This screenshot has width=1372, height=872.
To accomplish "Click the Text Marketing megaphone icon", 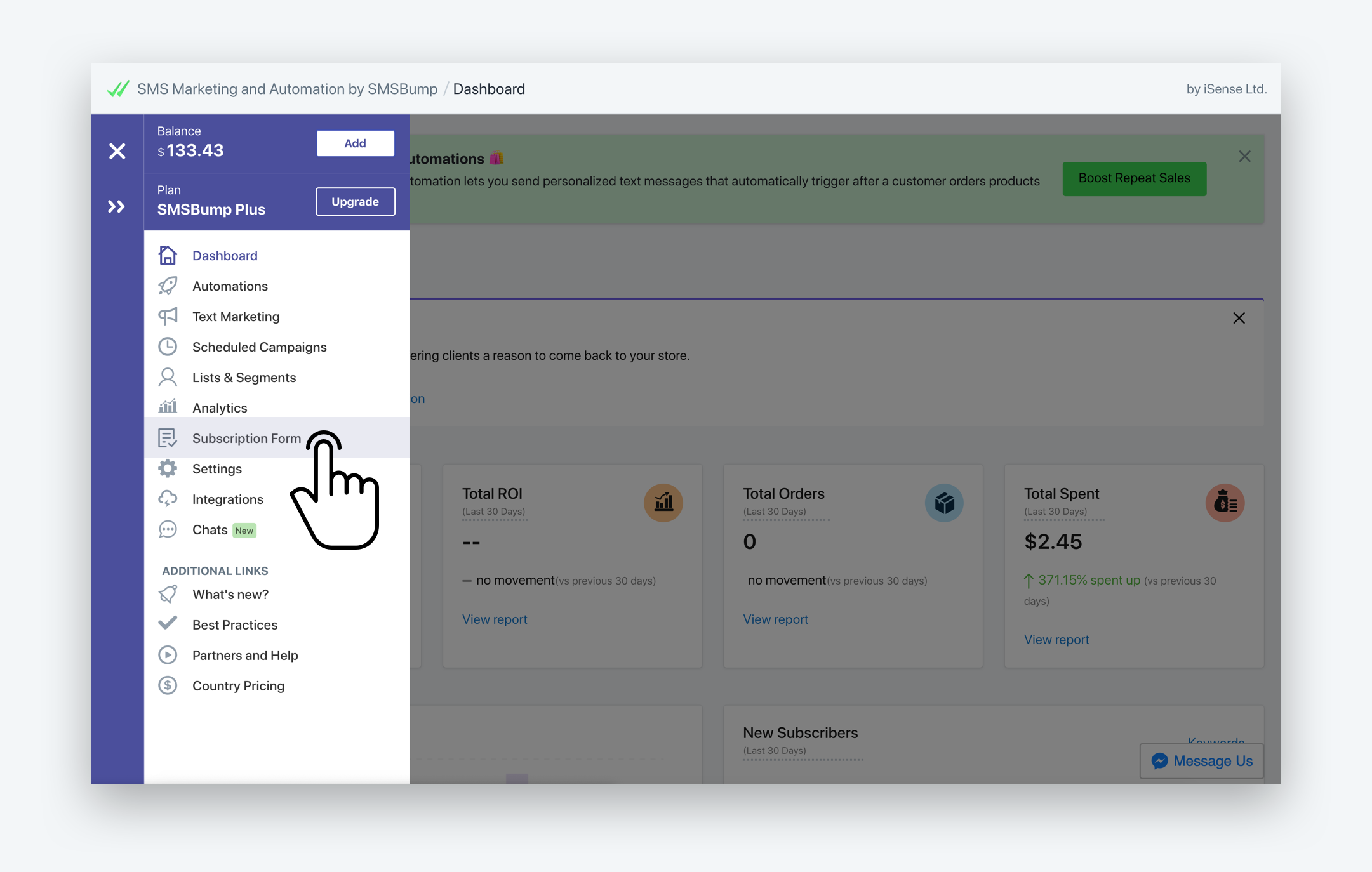I will (168, 316).
